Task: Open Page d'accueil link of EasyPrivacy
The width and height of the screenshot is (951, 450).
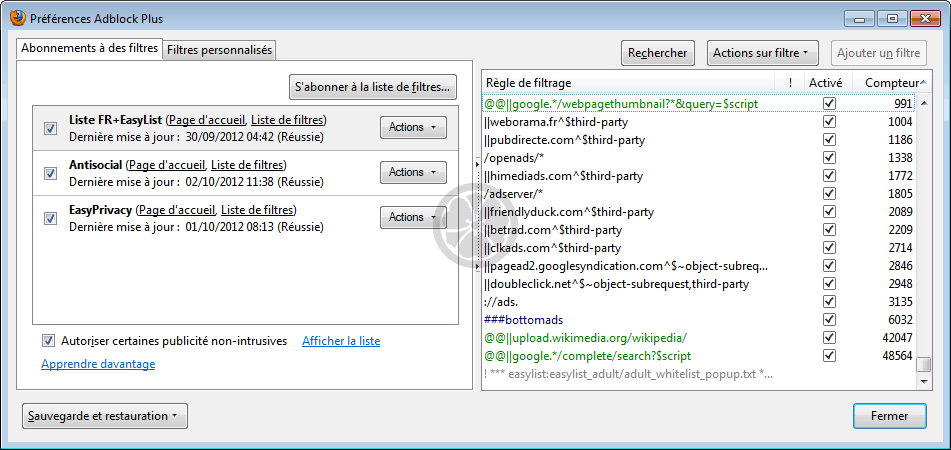Action: point(177,210)
